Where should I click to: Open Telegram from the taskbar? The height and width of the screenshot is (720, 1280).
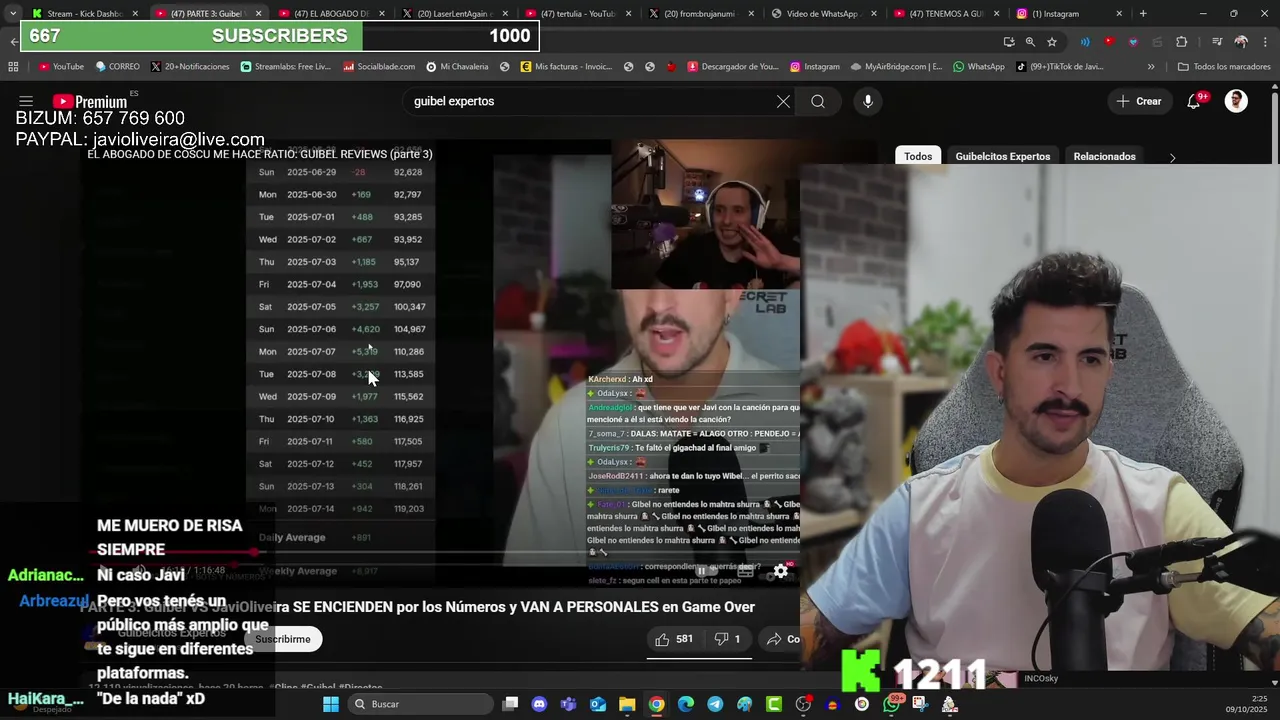(715, 704)
